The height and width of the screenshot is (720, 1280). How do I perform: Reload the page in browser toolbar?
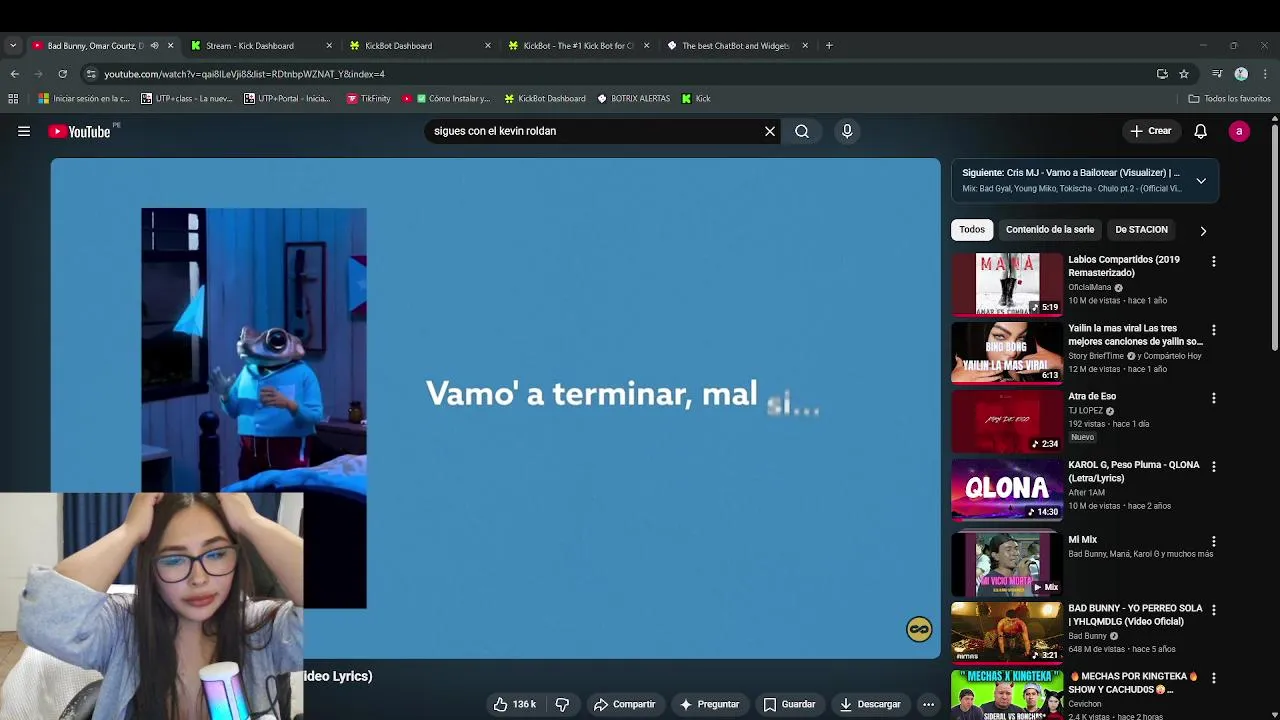(62, 73)
